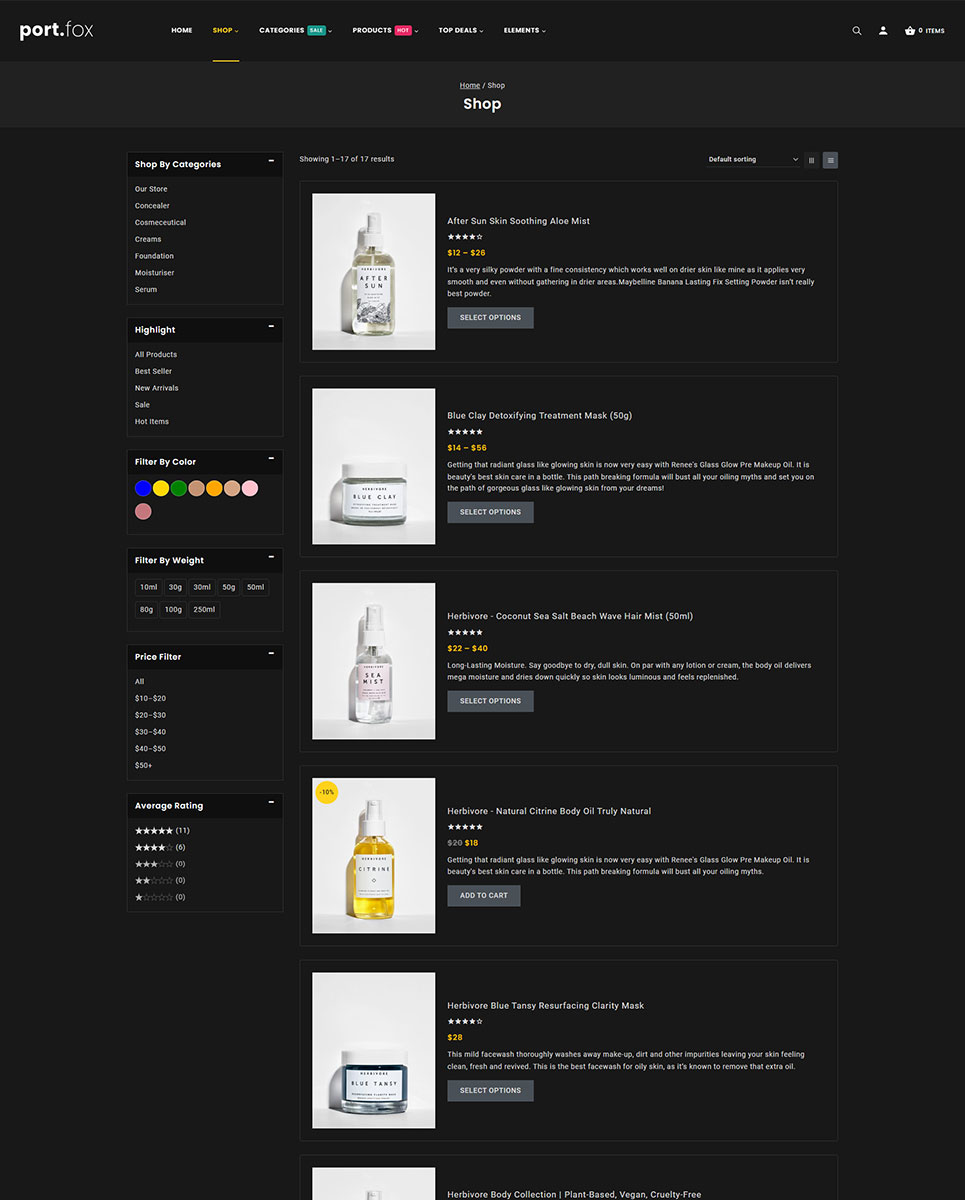Screen dimensions: 965x1200
Task: Toggle the 100g weight filter
Action: (173, 609)
